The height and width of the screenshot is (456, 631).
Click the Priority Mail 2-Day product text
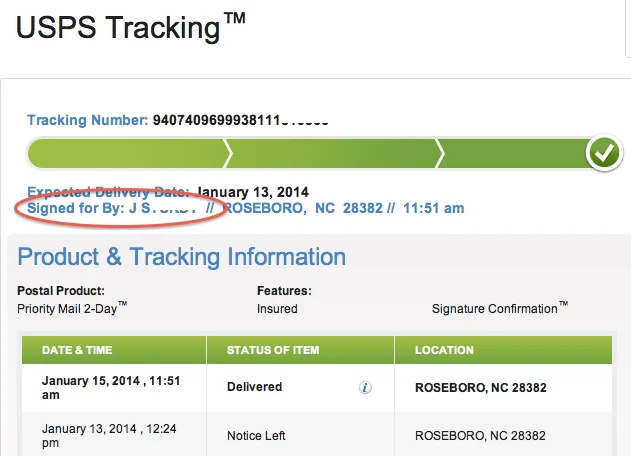coord(72,308)
